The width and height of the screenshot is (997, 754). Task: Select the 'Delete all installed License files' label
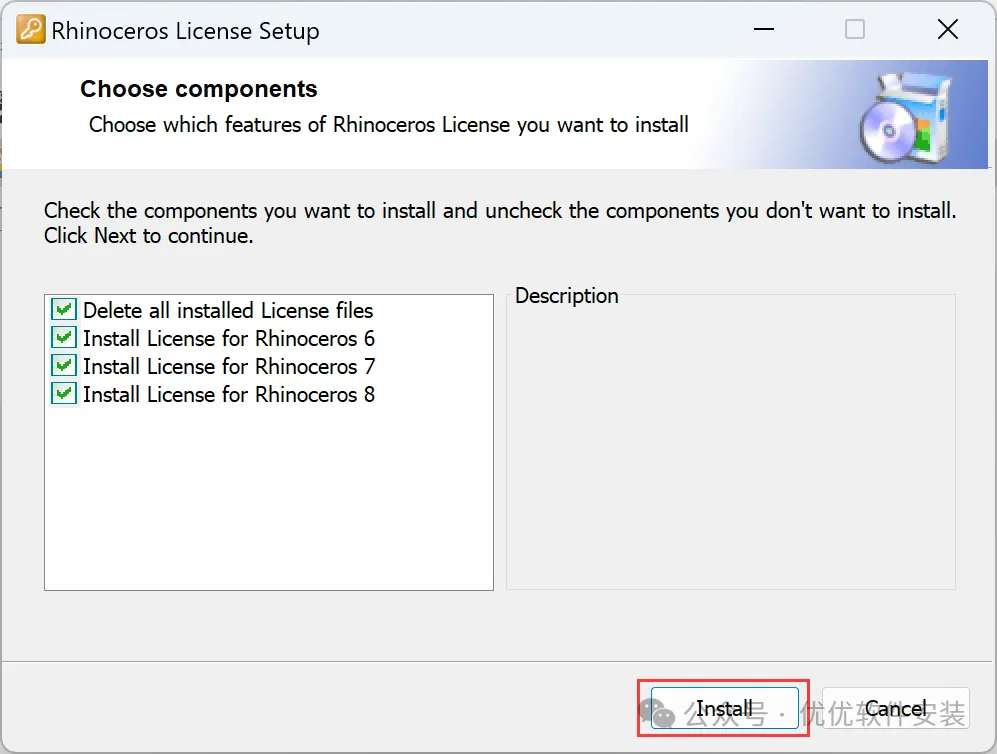tap(228, 310)
